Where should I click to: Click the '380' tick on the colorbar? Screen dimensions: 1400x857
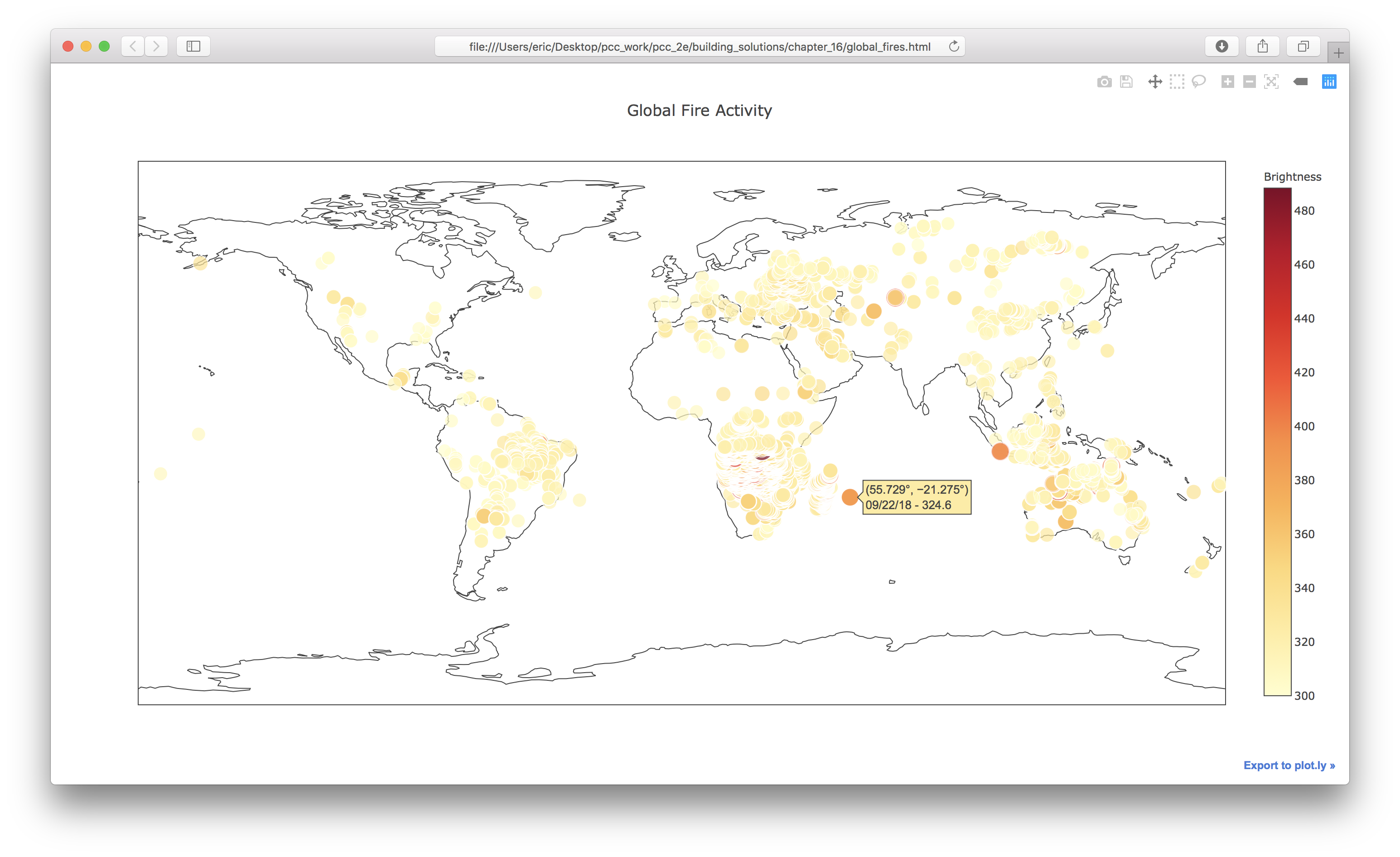coord(1304,481)
